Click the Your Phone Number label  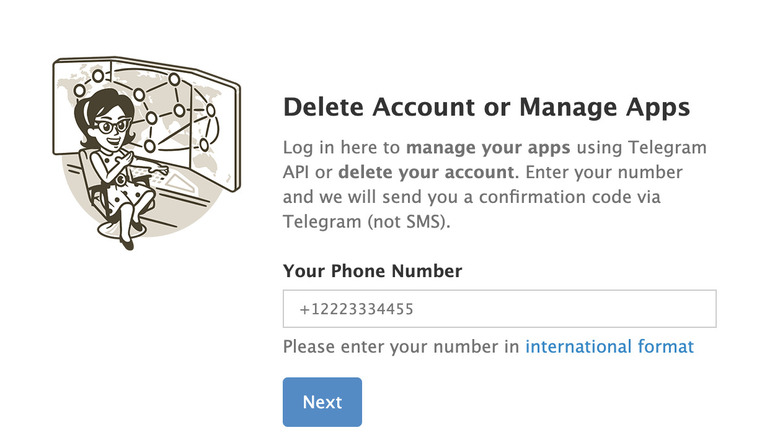pos(372,271)
